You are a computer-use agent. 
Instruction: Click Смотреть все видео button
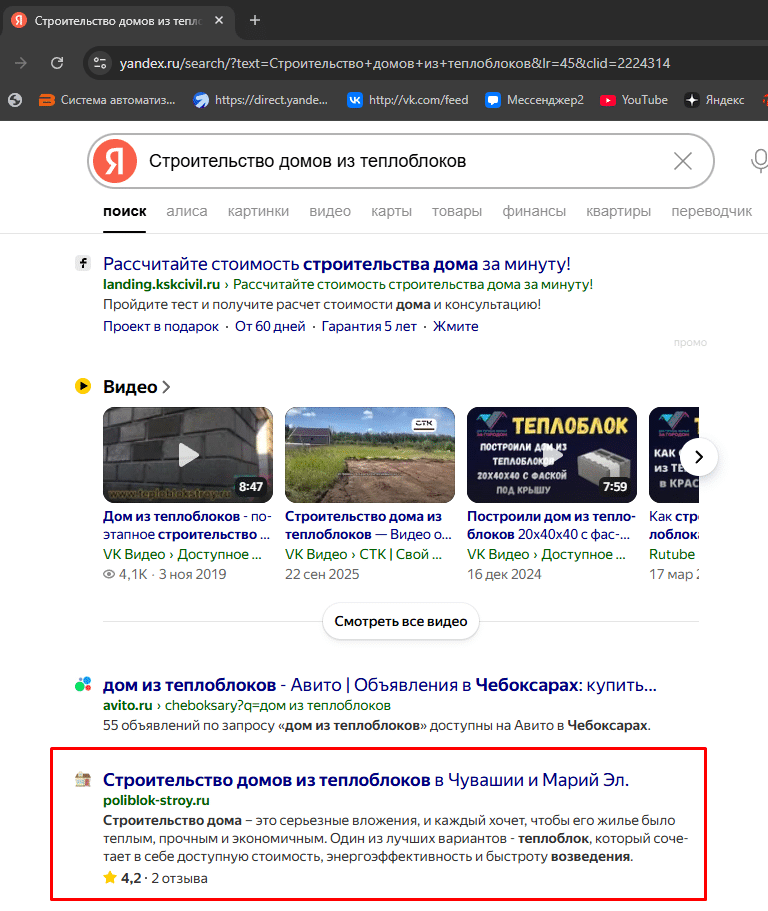tap(401, 621)
